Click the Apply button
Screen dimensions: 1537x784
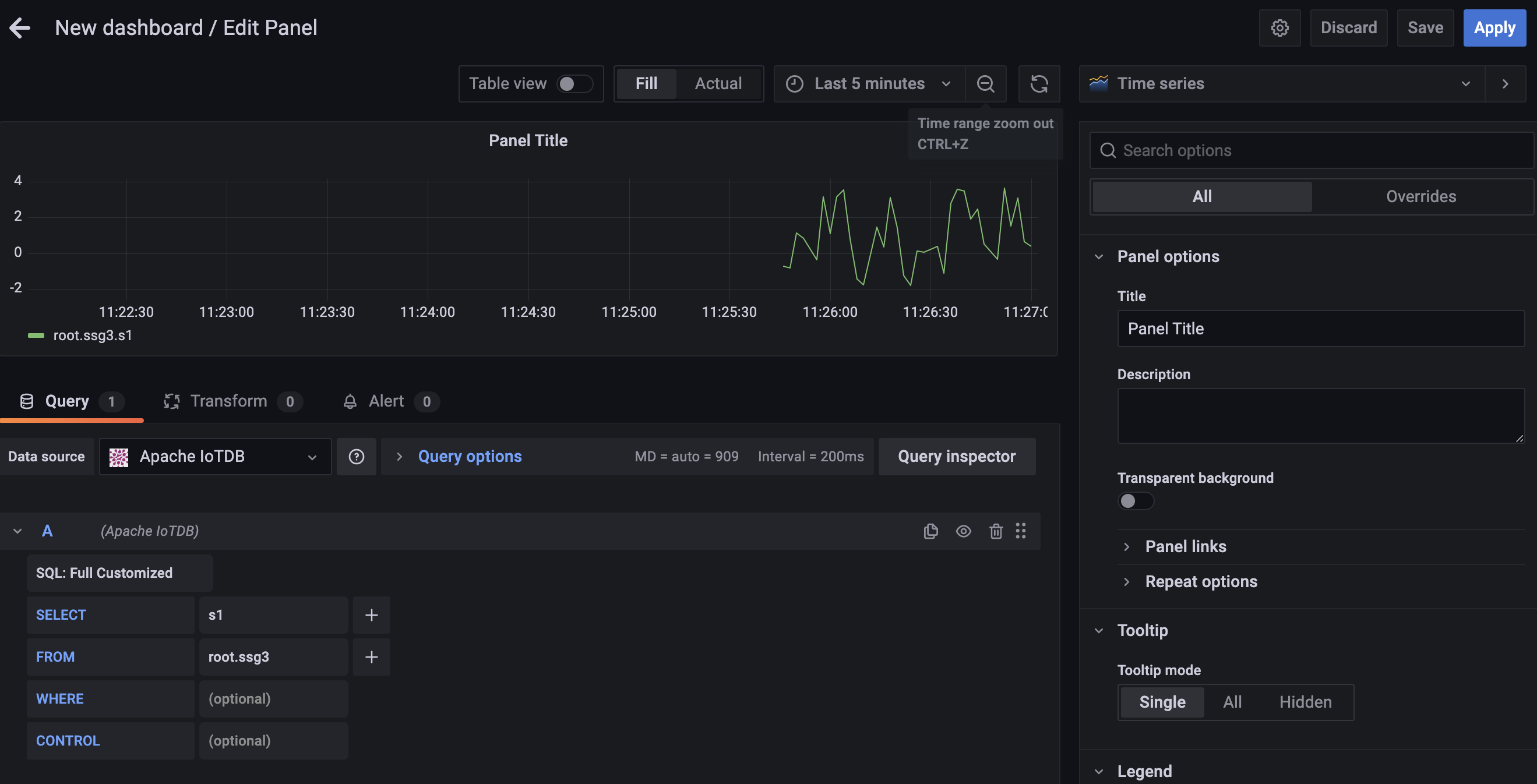1493,27
